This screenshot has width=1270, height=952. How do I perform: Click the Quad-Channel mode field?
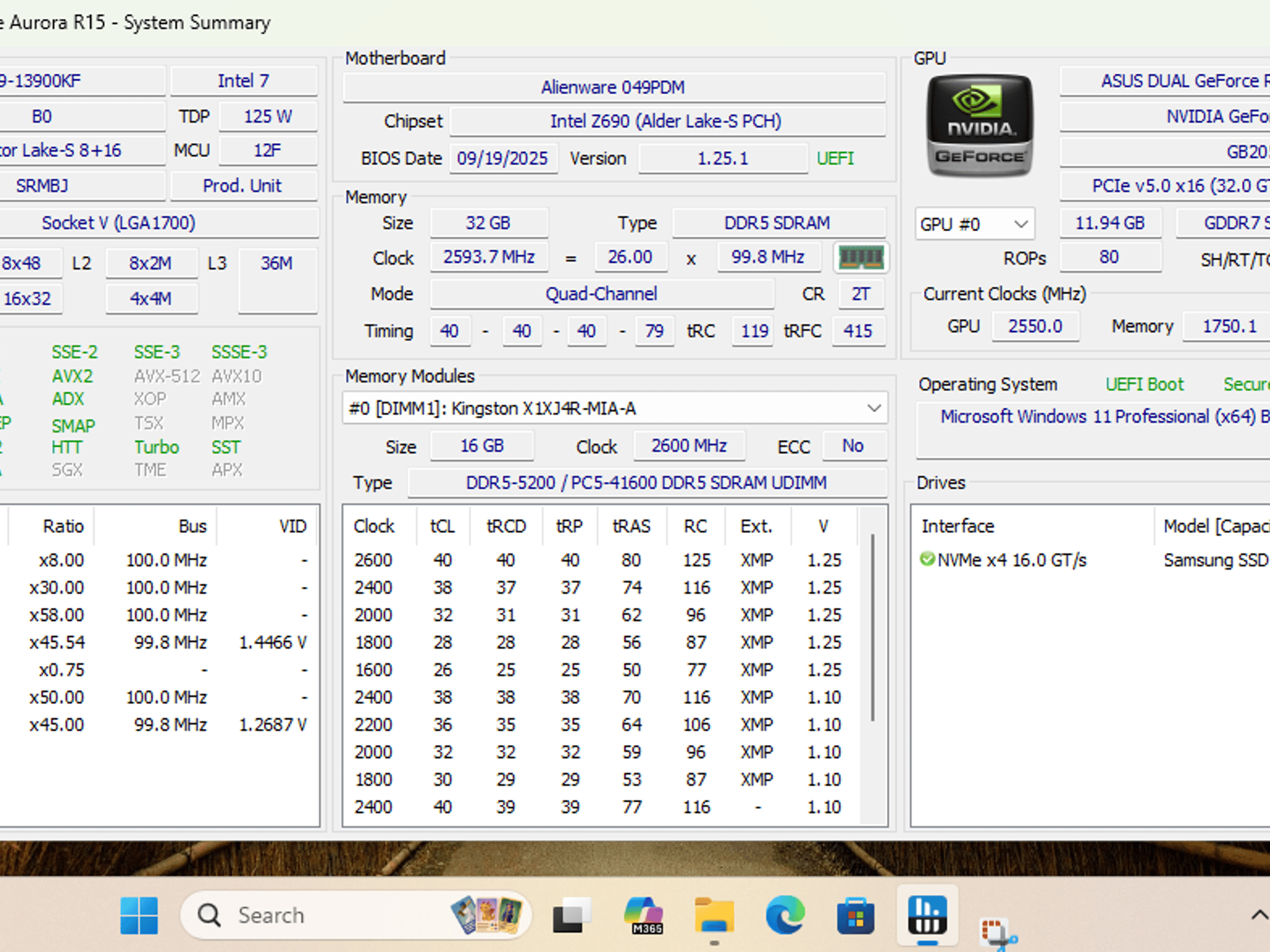pyautogui.click(x=602, y=294)
